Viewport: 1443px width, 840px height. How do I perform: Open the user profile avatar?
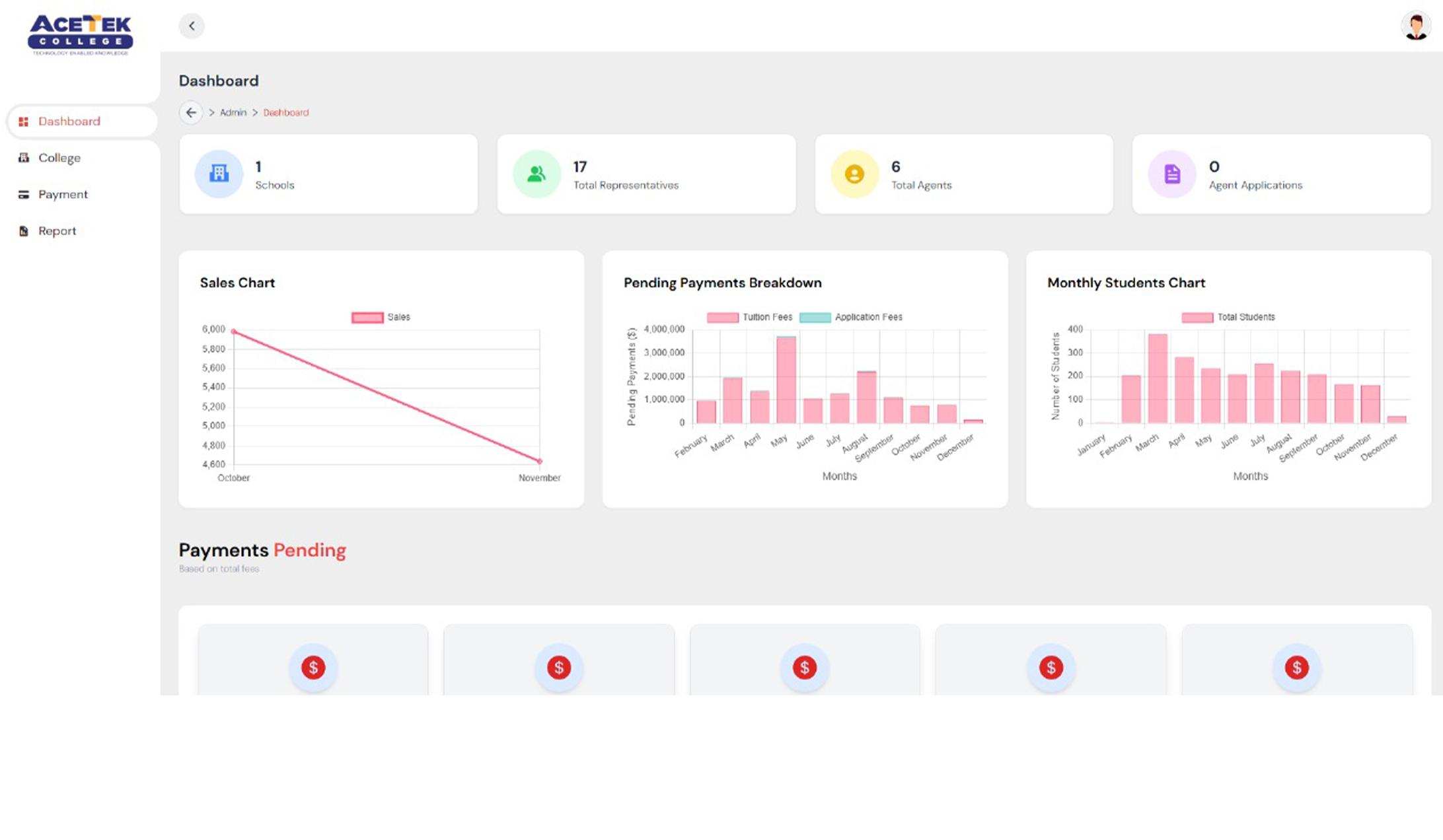(x=1415, y=26)
